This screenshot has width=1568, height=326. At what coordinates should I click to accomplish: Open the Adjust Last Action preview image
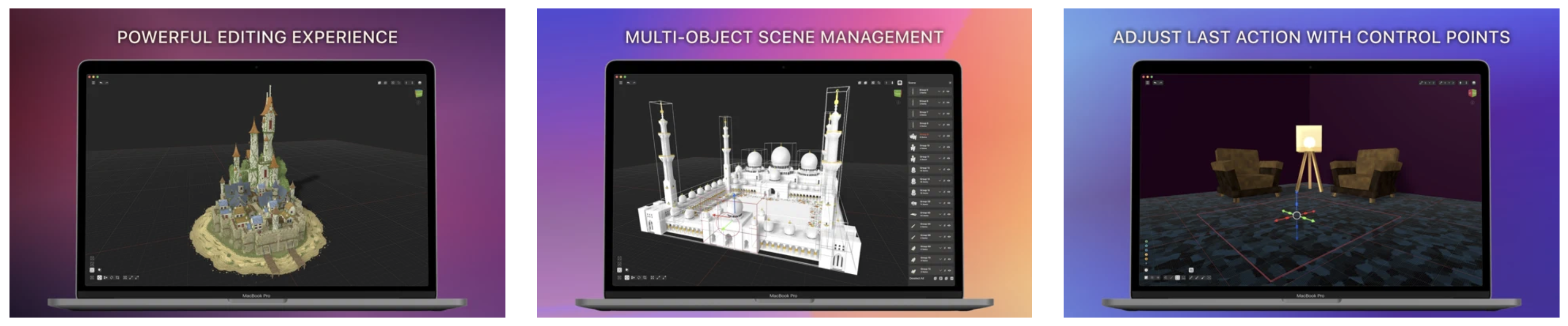[1311, 163]
